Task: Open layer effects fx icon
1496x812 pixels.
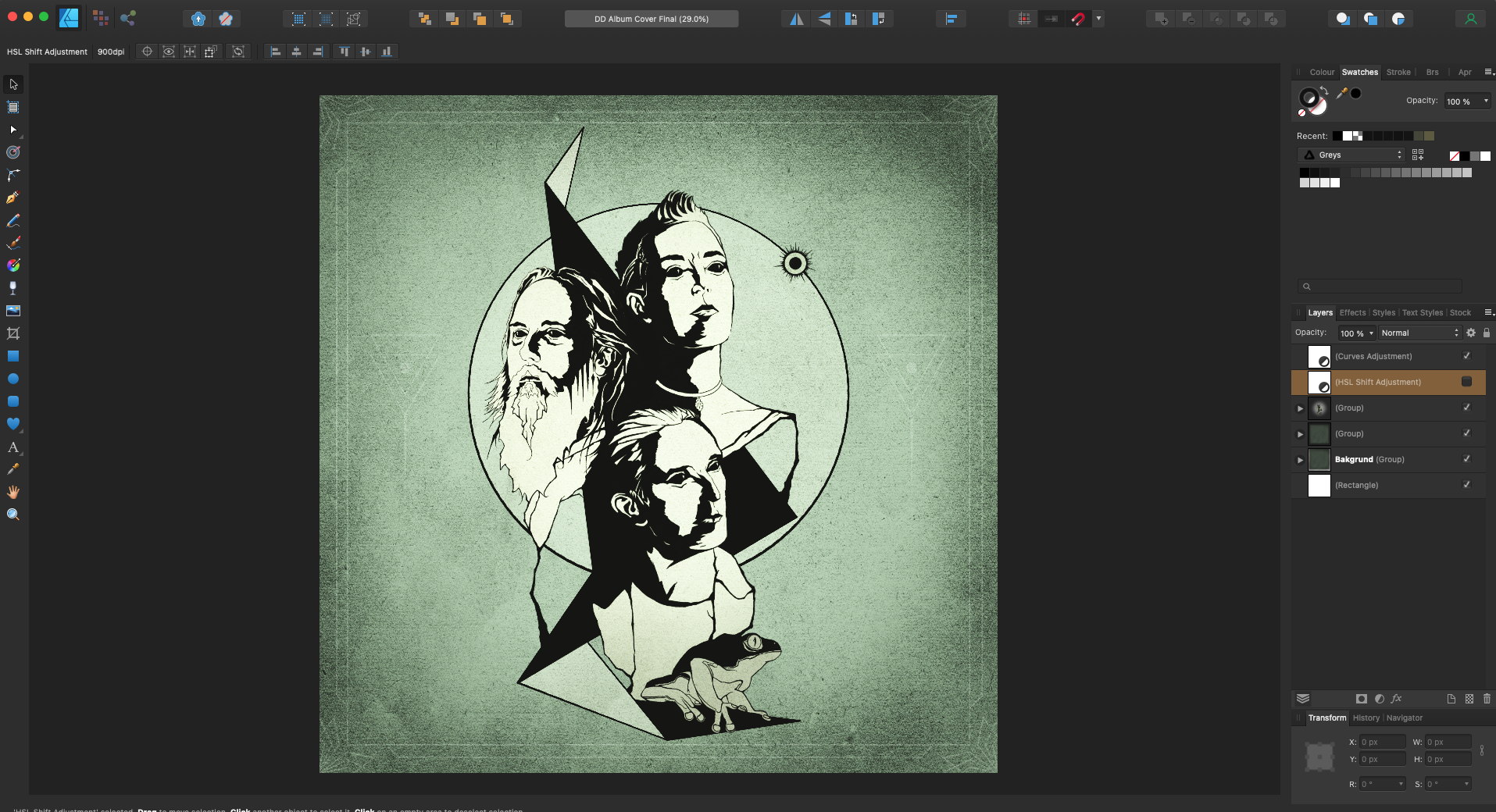Action: coord(1396,699)
